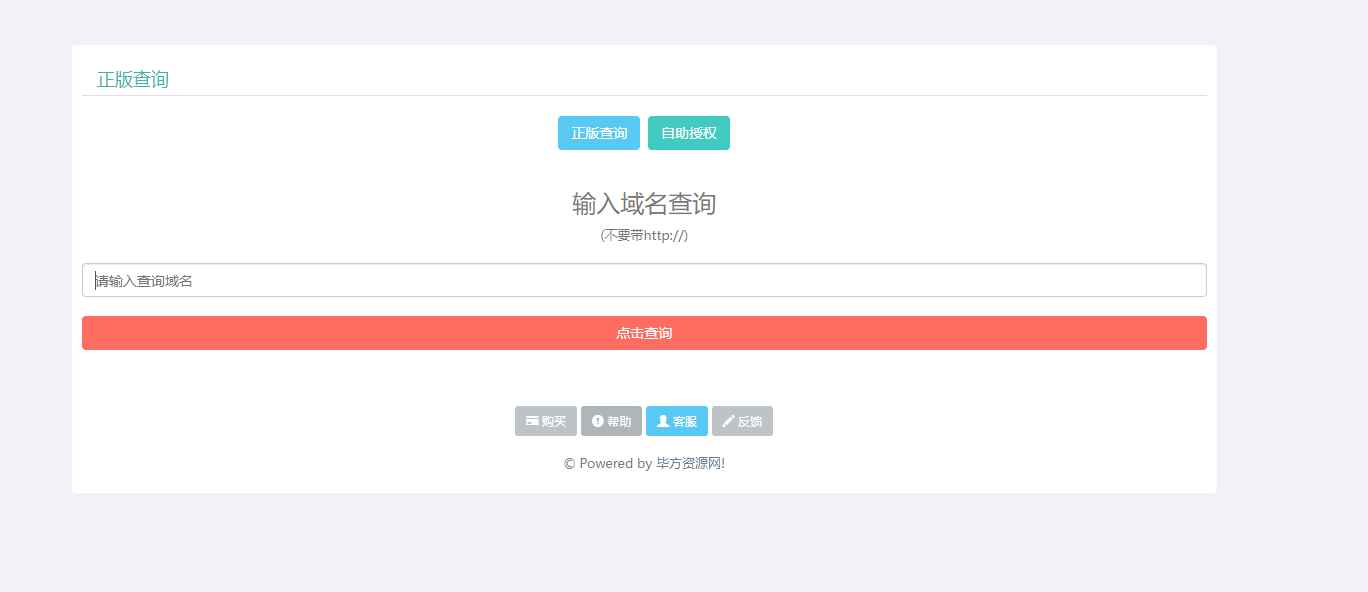The image size is (1368, 592).
Task: Activate the green 自助授权 toggle button
Action: [688, 132]
